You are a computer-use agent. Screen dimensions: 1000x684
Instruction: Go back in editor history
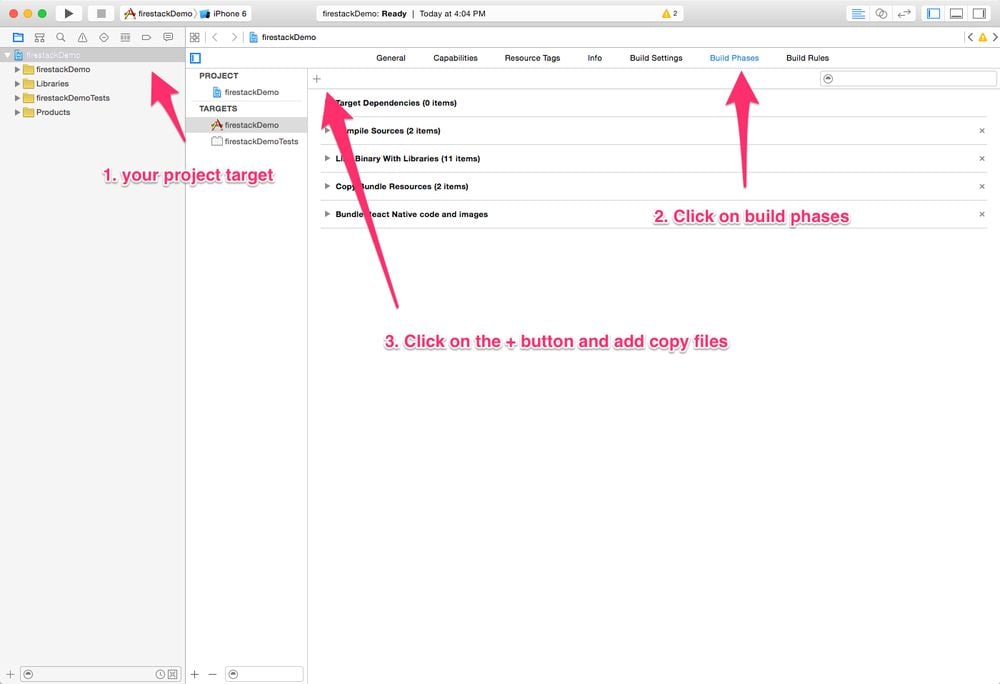[x=215, y=38]
